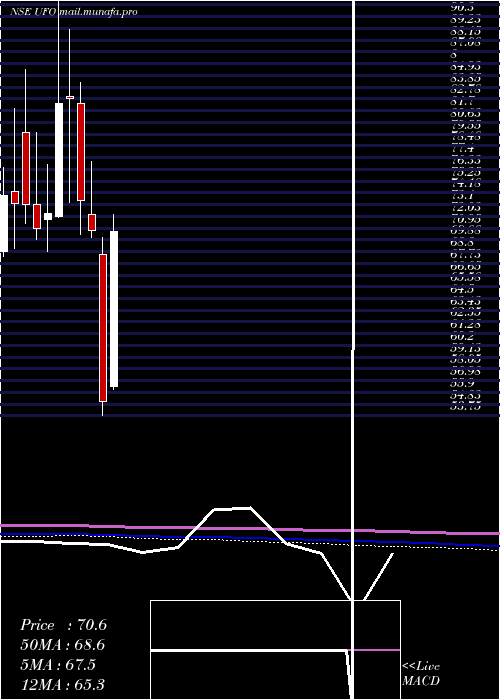Select the 50MA : 68.6 value

click(63, 645)
